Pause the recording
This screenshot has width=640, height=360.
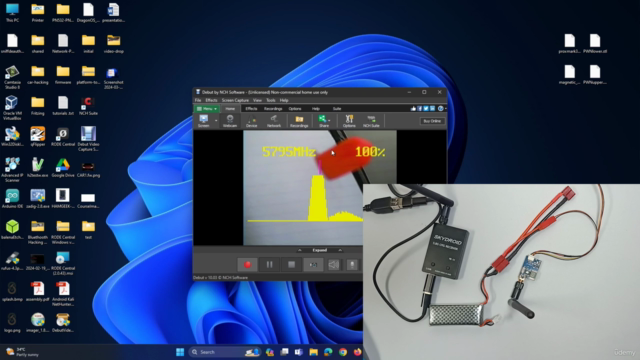tap(269, 265)
